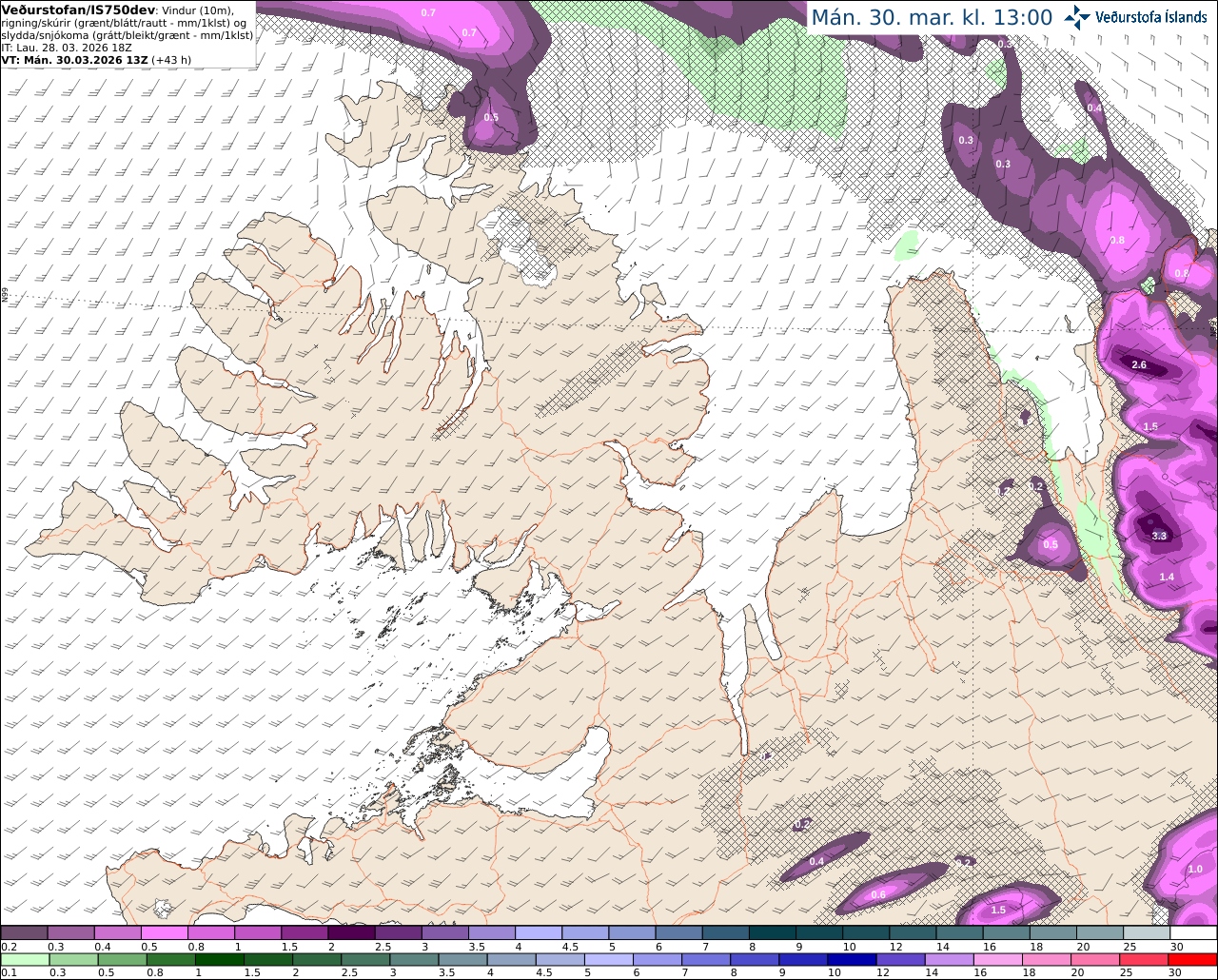Click the Veðurstofa Íslands logo icon
The image size is (1218, 980).
1077,17
